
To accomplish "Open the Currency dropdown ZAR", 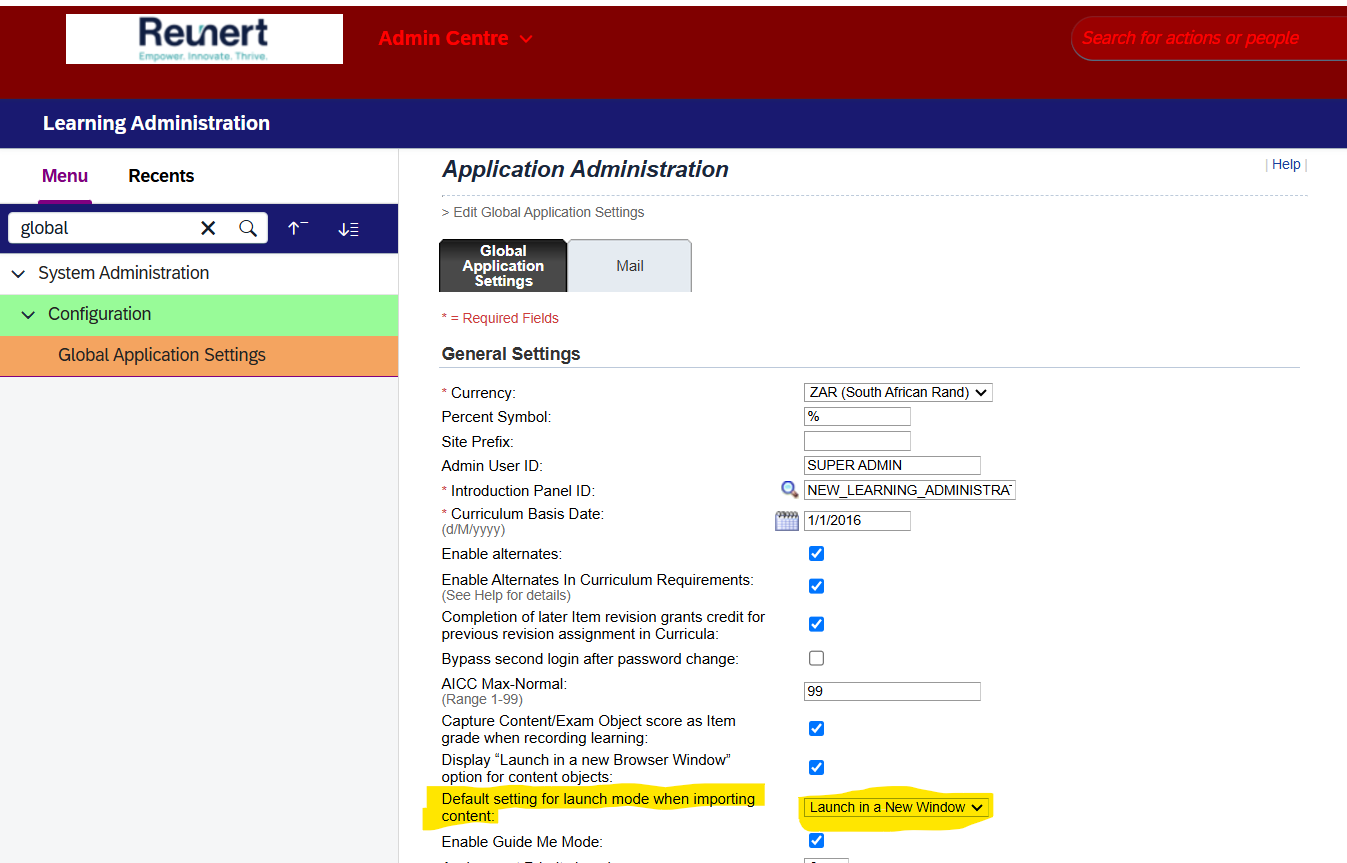I will 898,392.
